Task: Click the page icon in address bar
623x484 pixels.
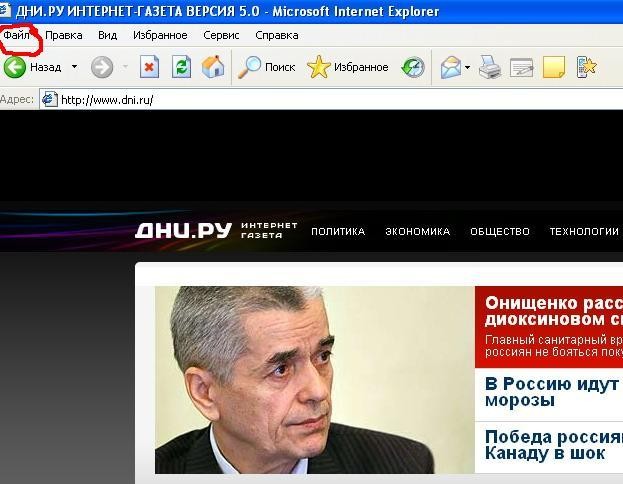Action: (x=49, y=99)
